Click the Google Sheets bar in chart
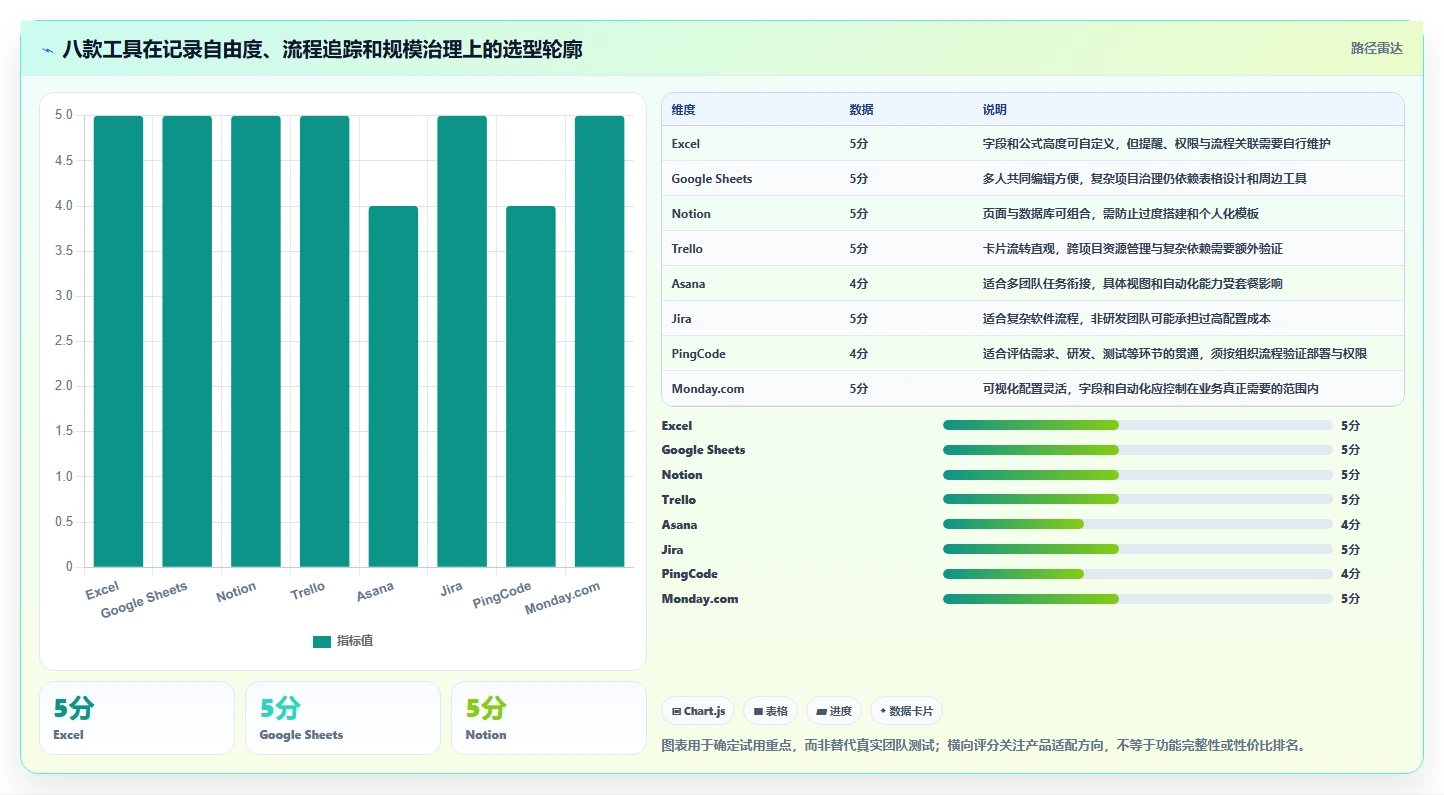Viewport: 1444px width, 795px height. [187, 341]
